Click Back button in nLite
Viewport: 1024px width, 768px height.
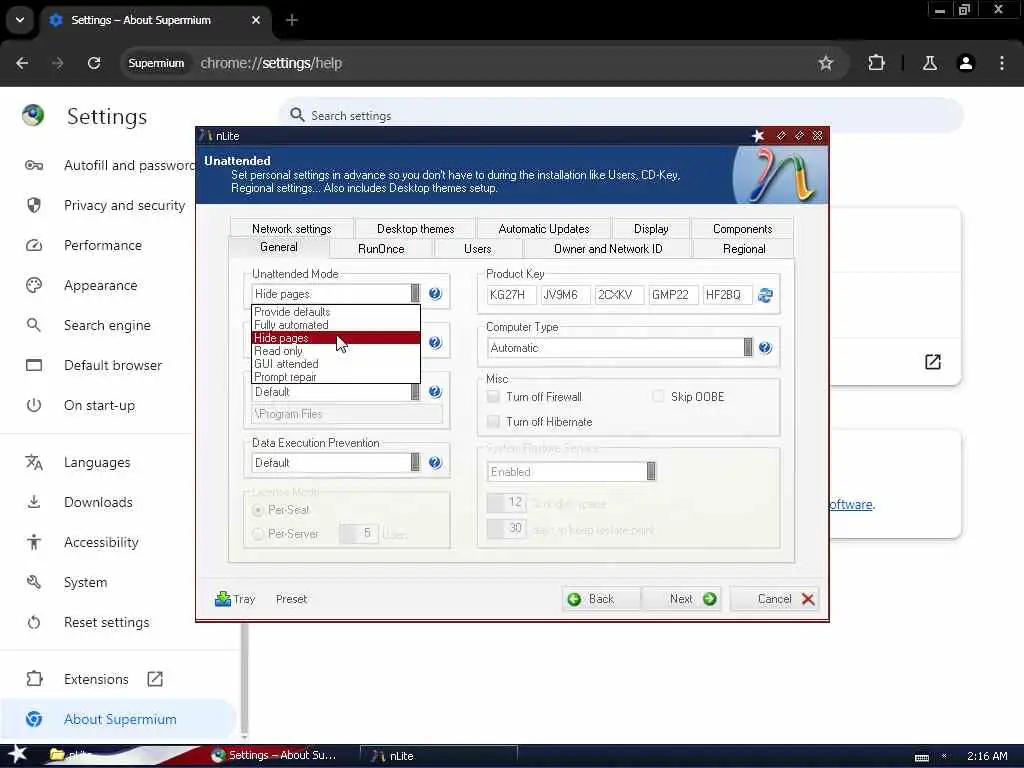(601, 599)
